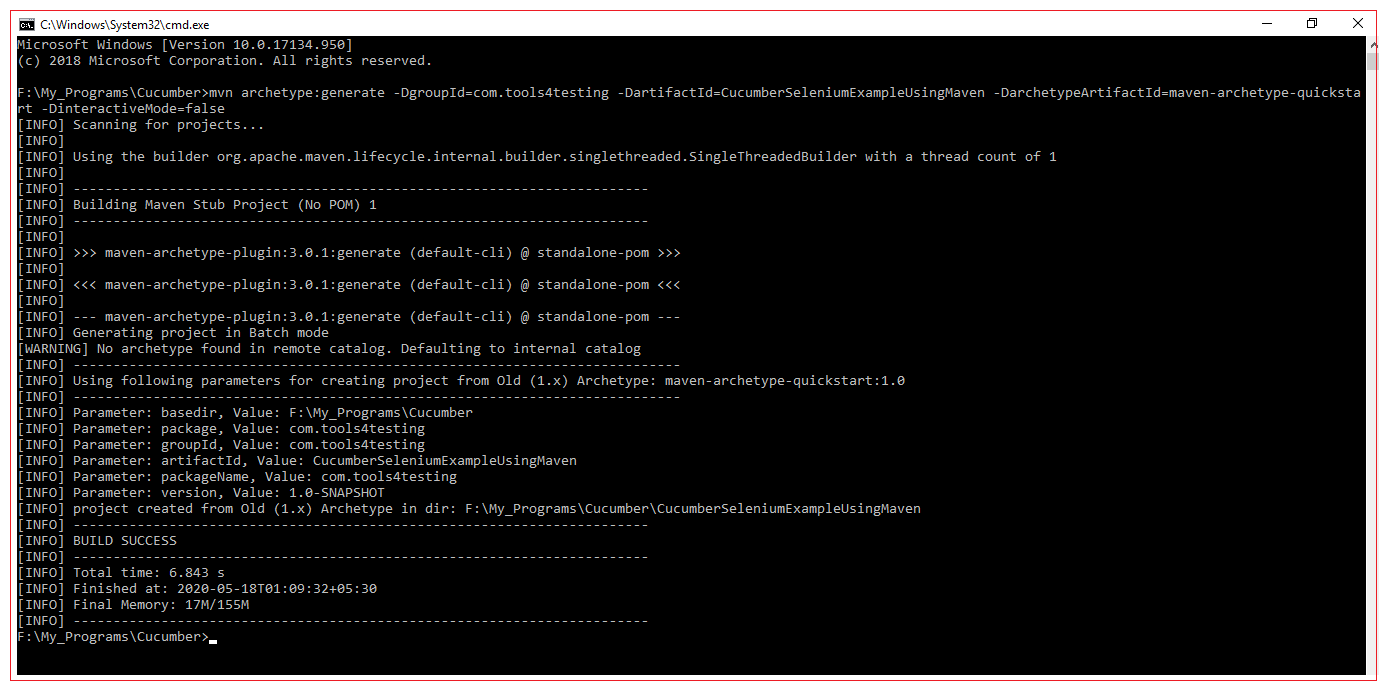
Task: Click the project created from Old Archetype line
Action: (x=469, y=509)
